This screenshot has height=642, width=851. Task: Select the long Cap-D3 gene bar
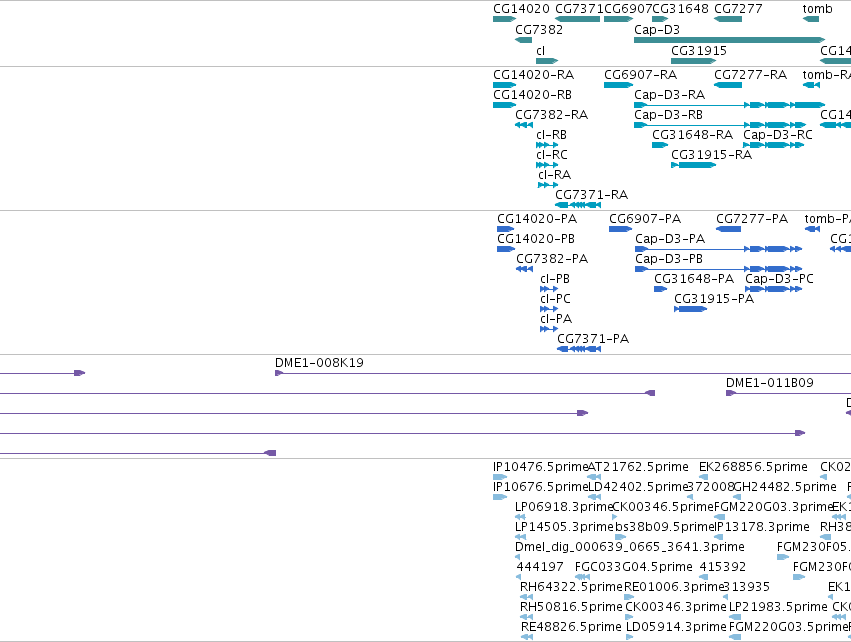point(729,40)
